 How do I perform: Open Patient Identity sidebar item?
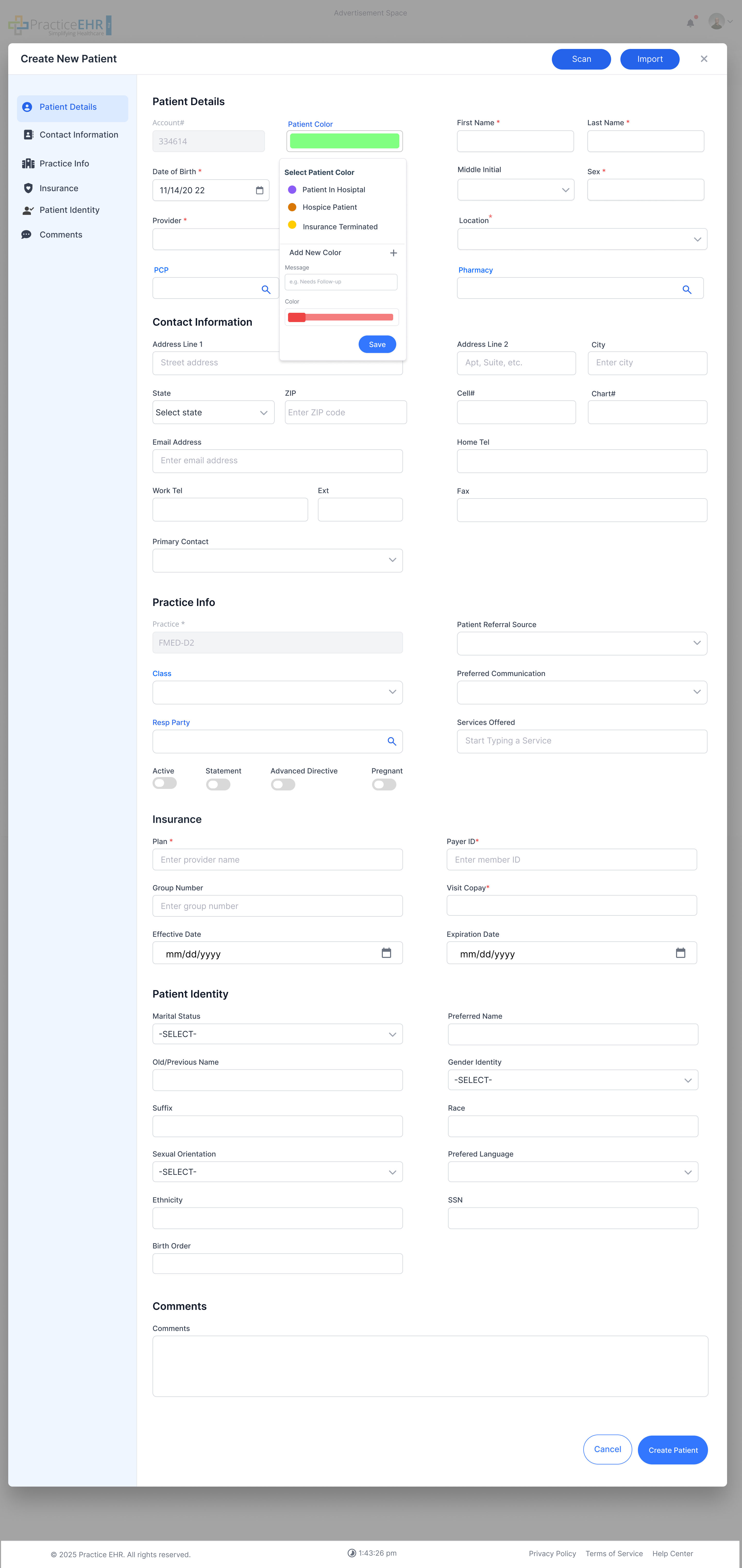click(69, 210)
